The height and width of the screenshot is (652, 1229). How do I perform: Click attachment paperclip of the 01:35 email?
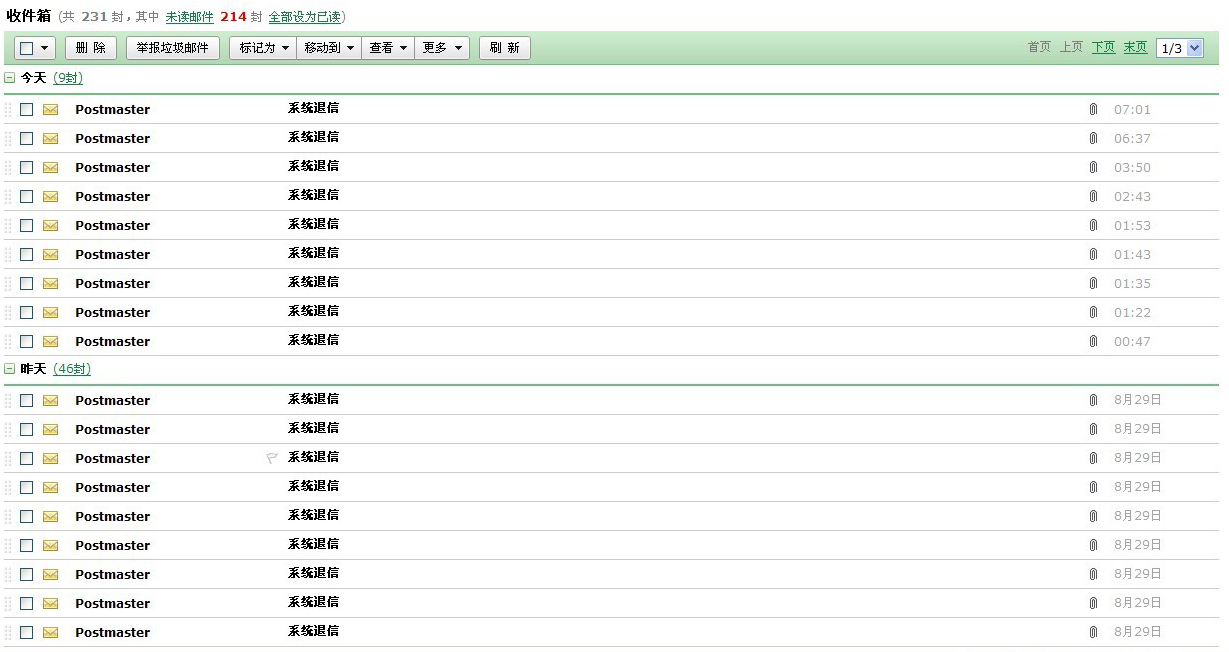(x=1093, y=284)
